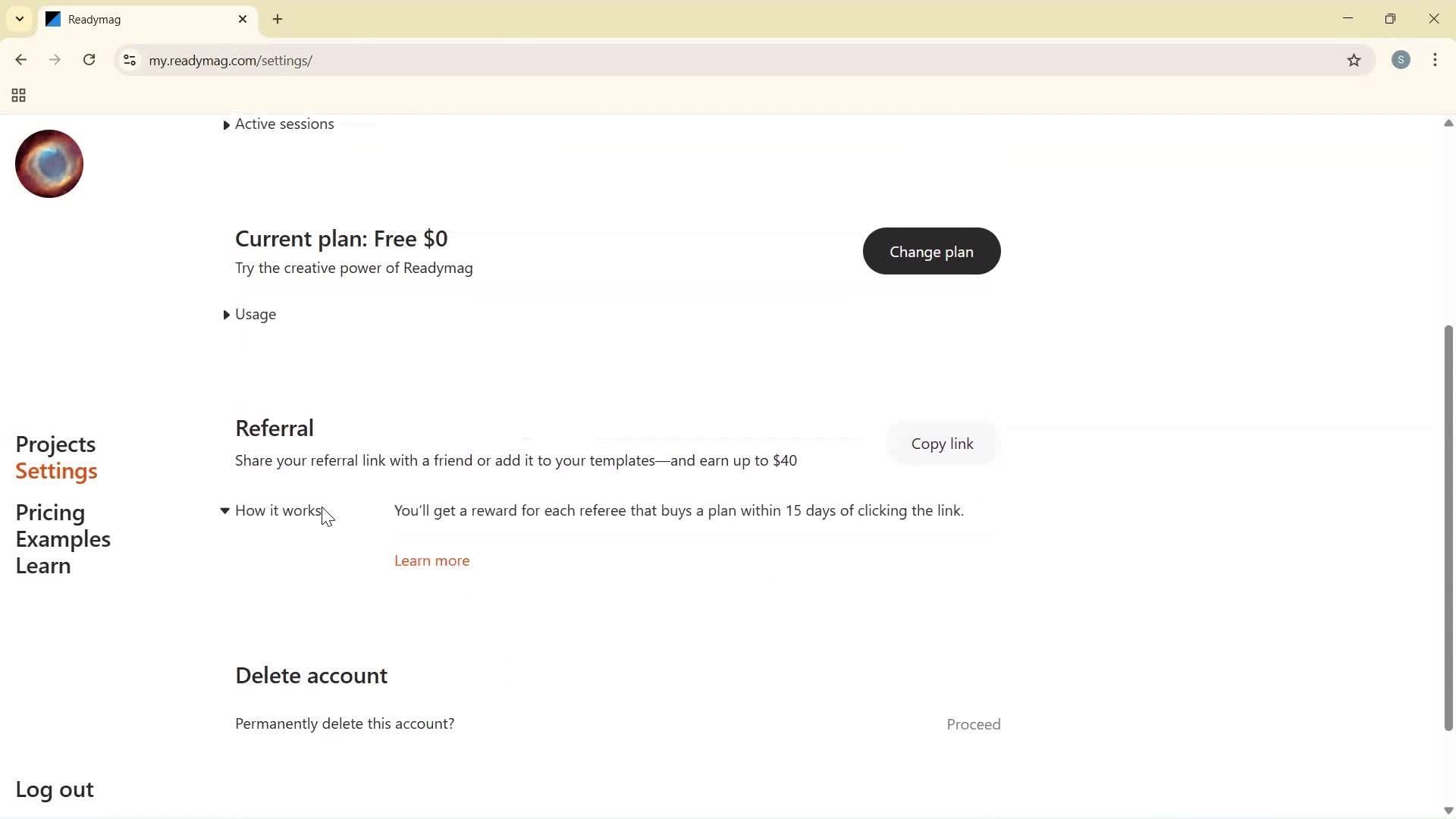
Task: Go to Pricing in the sidebar
Action: click(50, 513)
